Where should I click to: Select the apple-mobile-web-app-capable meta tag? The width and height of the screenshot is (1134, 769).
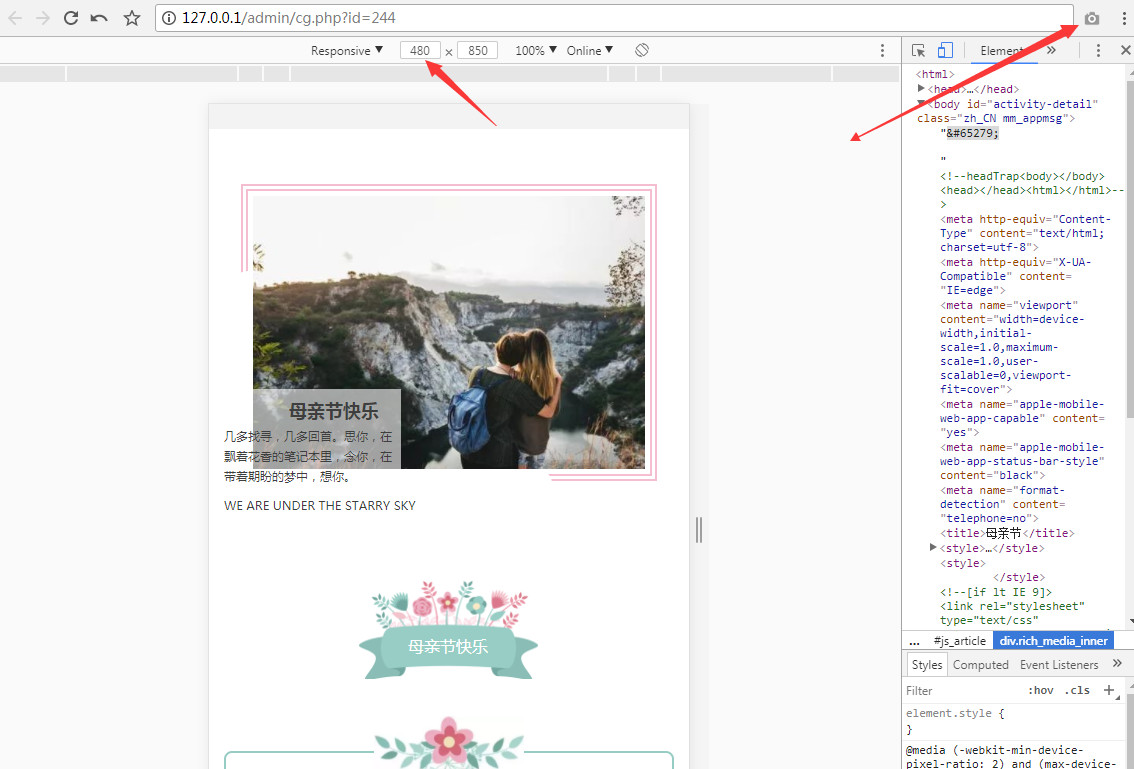[1023, 418]
